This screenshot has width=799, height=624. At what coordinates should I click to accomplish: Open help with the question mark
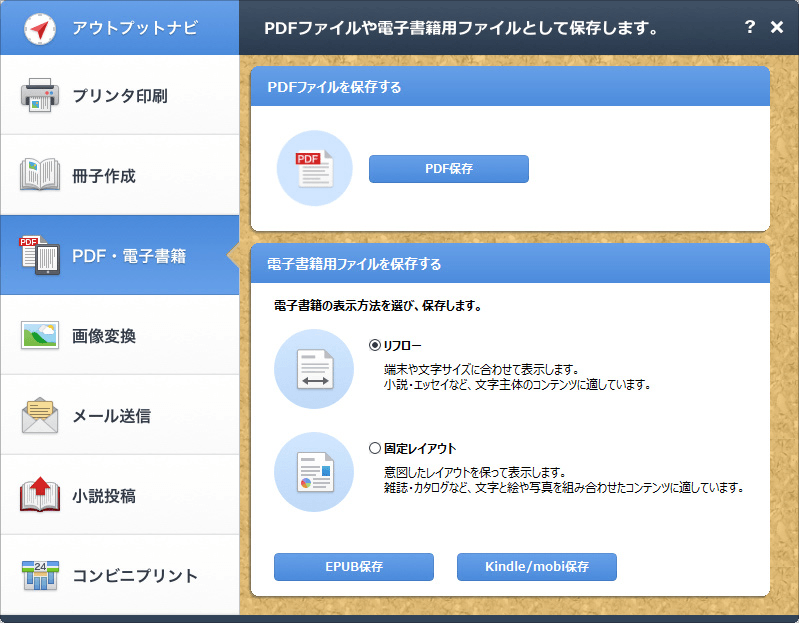750,27
